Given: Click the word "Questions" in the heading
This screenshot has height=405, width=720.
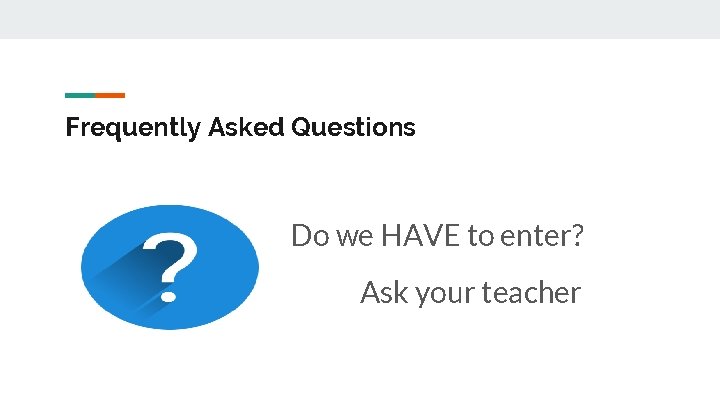Looking at the screenshot, I should (353, 128).
